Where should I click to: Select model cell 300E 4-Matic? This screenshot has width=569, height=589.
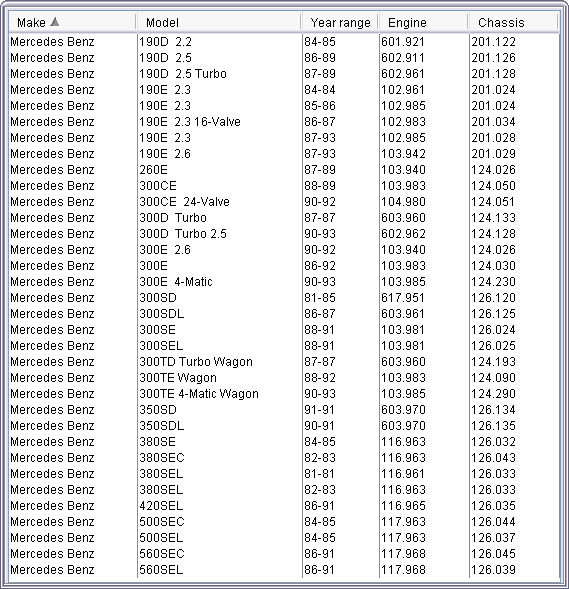pyautogui.click(x=176, y=282)
